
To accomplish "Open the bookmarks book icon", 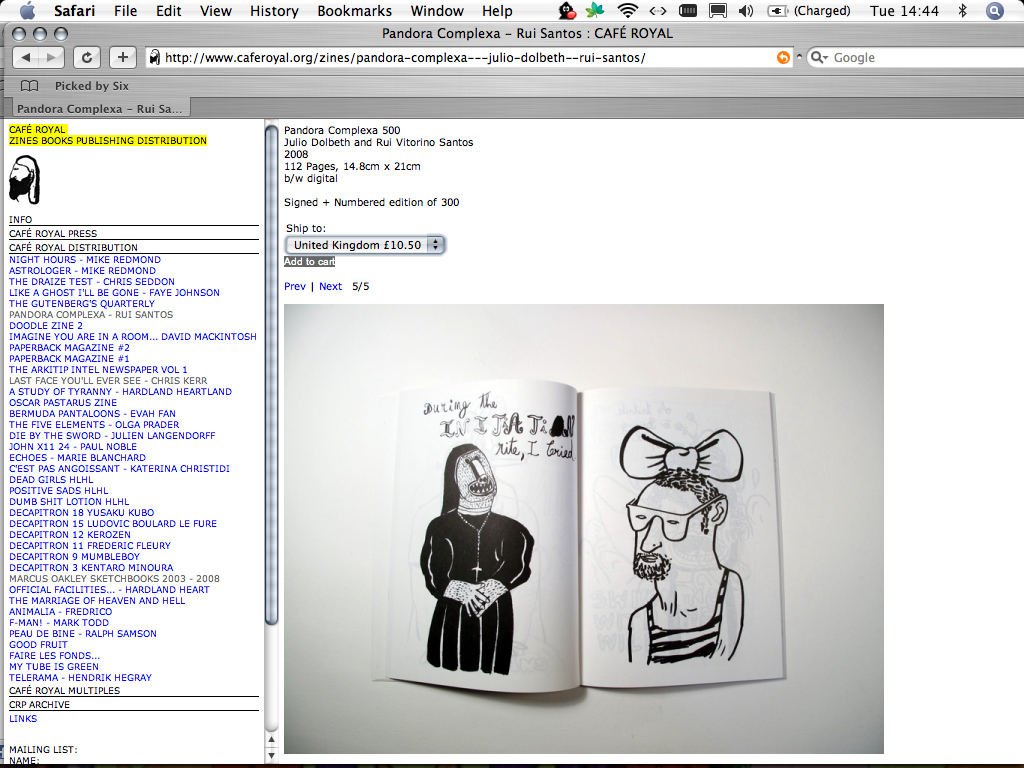I will pyautogui.click(x=29, y=86).
